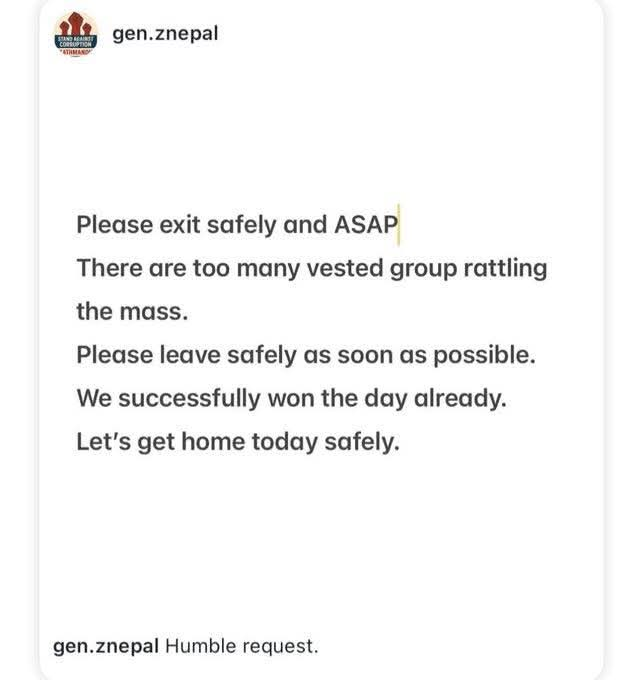This screenshot has width=643, height=680.
Task: Click the "Humble request." caption text
Action: click(x=242, y=646)
